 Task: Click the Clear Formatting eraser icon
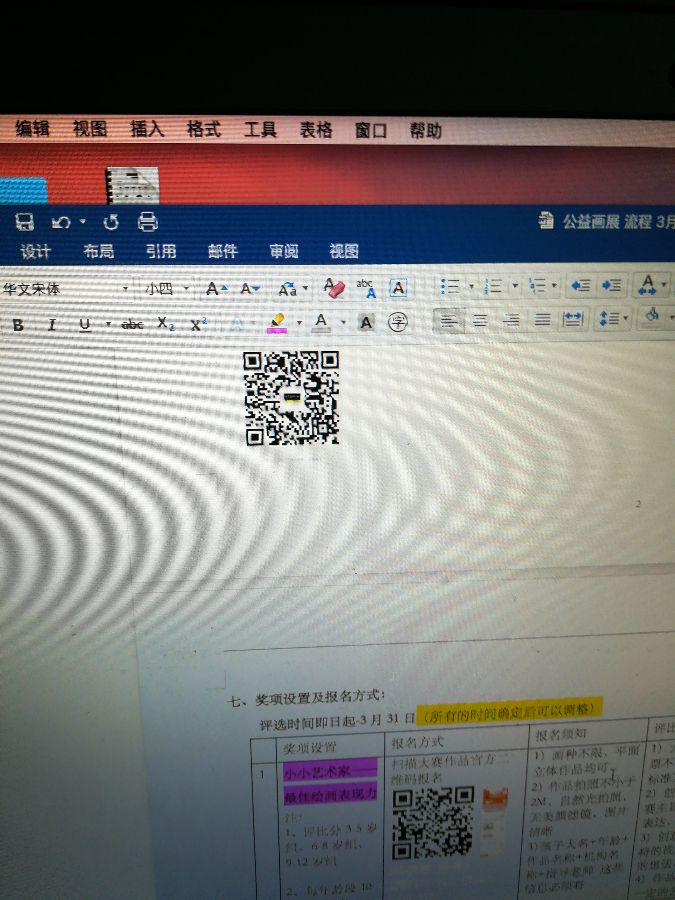[x=333, y=288]
